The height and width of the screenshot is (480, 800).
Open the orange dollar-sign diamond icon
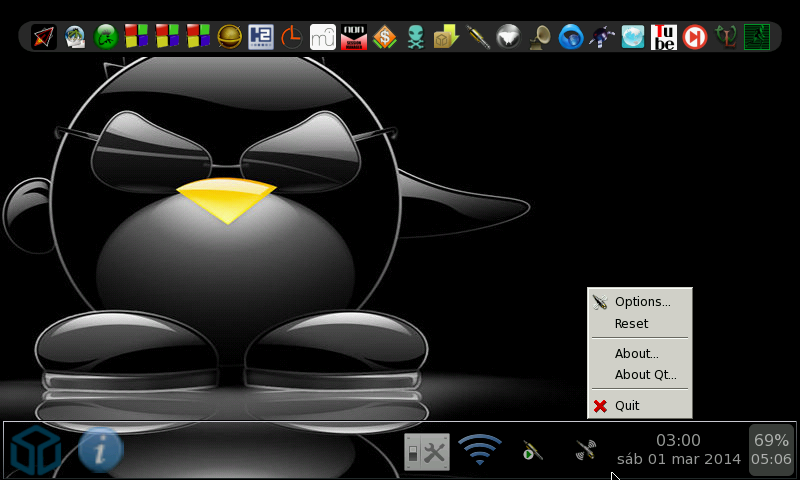[x=385, y=37]
